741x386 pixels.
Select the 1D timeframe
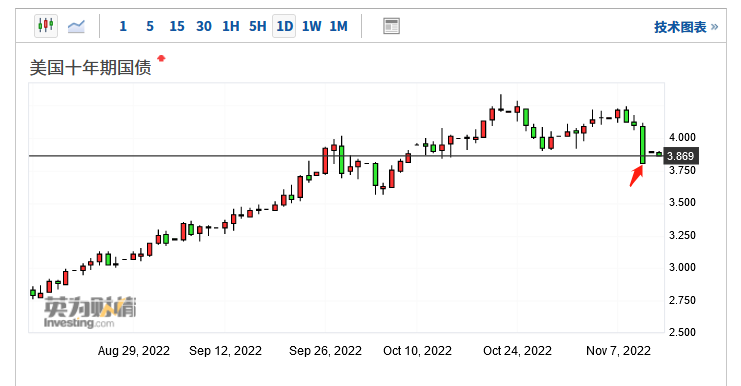click(x=284, y=26)
